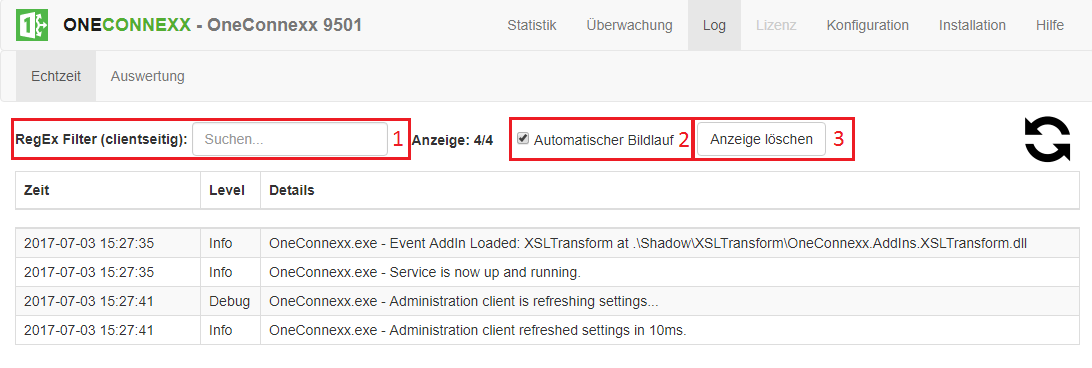Toggle the Automatischer Bildlauf checkbox
1092x368 pixels.
click(x=522, y=139)
